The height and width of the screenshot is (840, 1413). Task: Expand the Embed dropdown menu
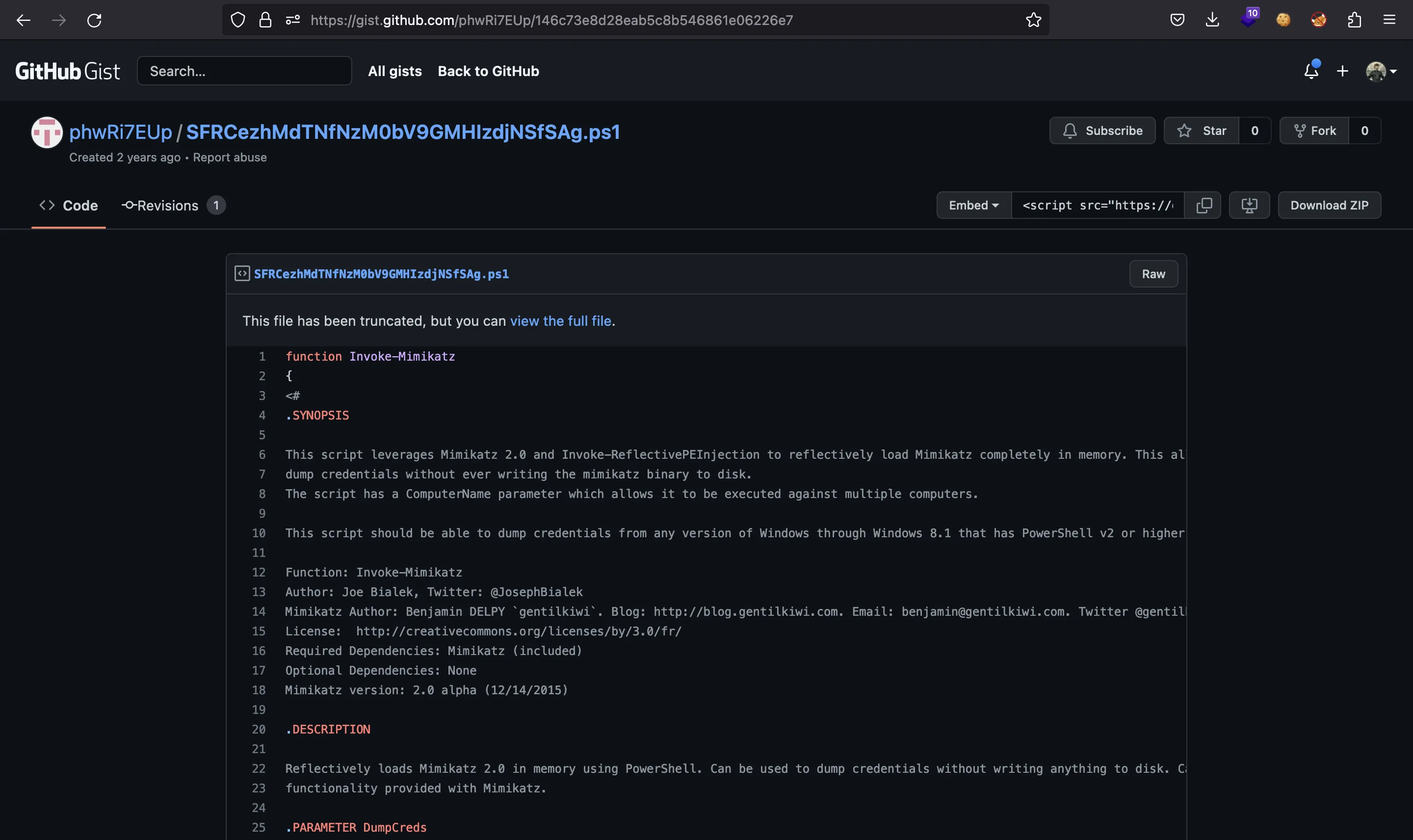[x=972, y=205]
